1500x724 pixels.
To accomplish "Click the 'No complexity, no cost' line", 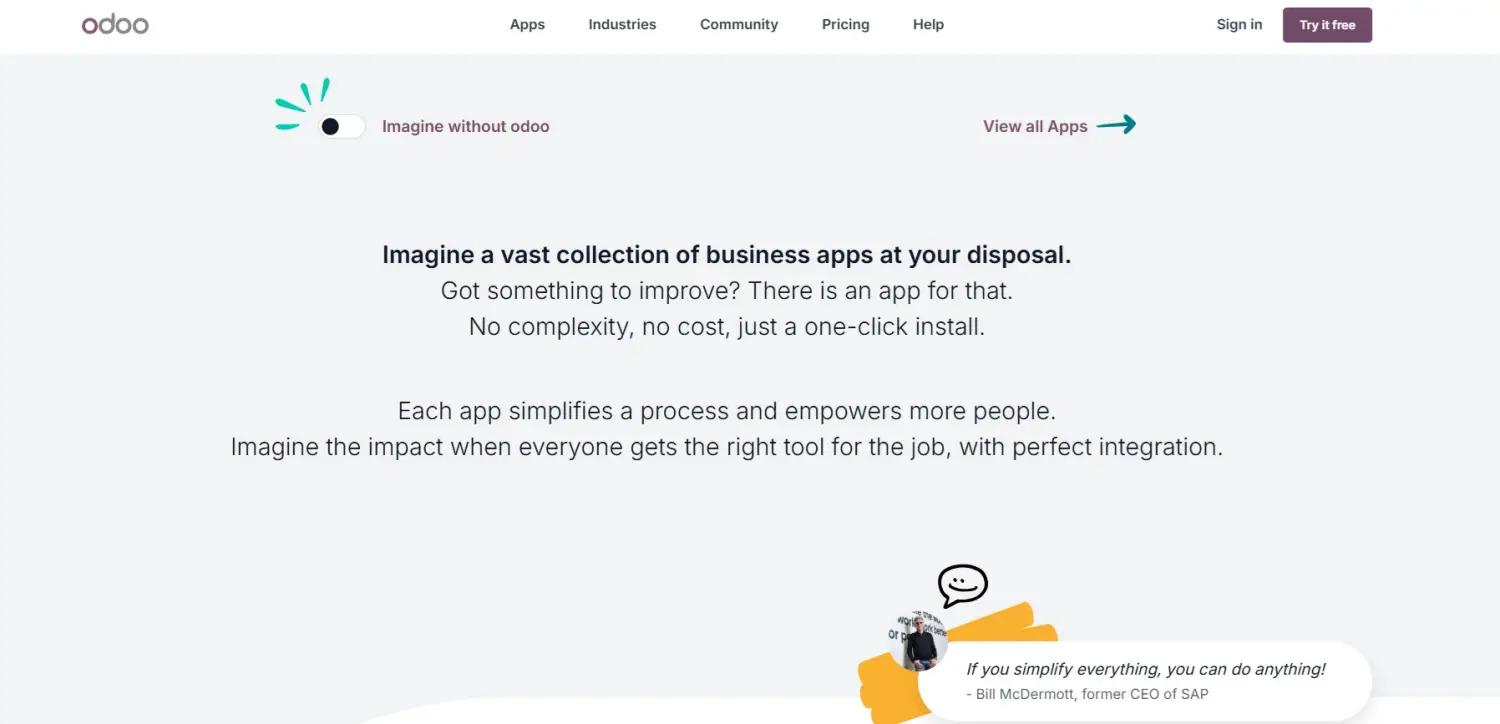I will pos(727,327).
